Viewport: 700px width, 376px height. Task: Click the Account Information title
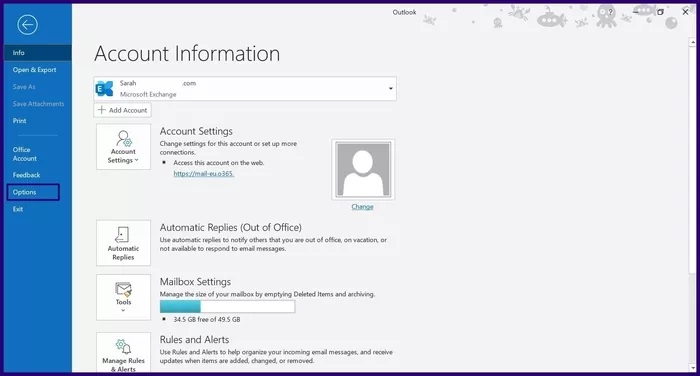tap(187, 54)
